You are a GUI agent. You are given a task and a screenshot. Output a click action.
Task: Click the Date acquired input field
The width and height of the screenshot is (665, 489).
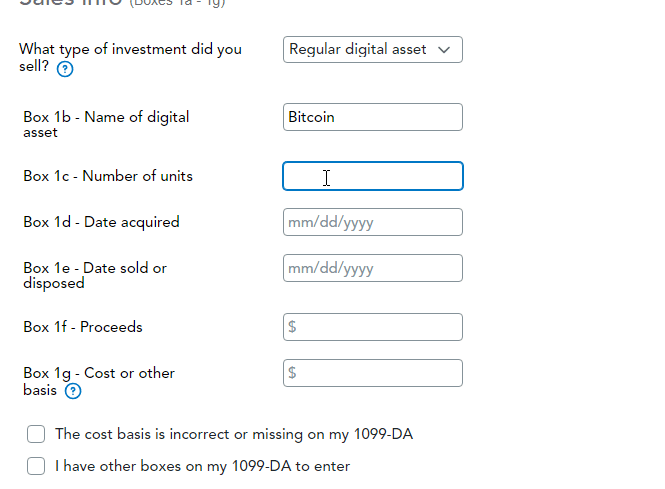point(372,222)
